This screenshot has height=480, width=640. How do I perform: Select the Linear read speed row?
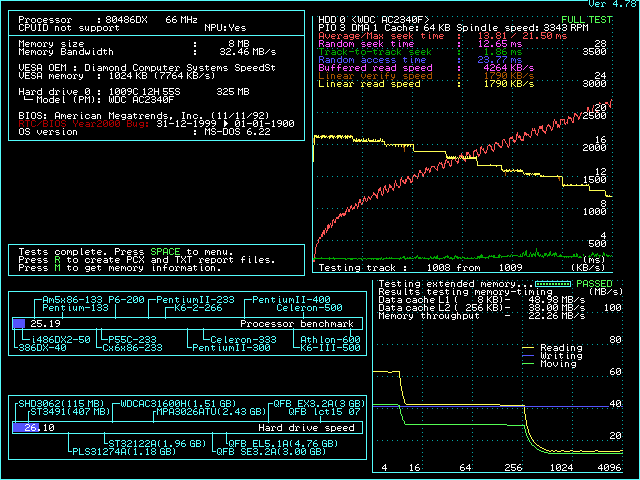[426, 84]
